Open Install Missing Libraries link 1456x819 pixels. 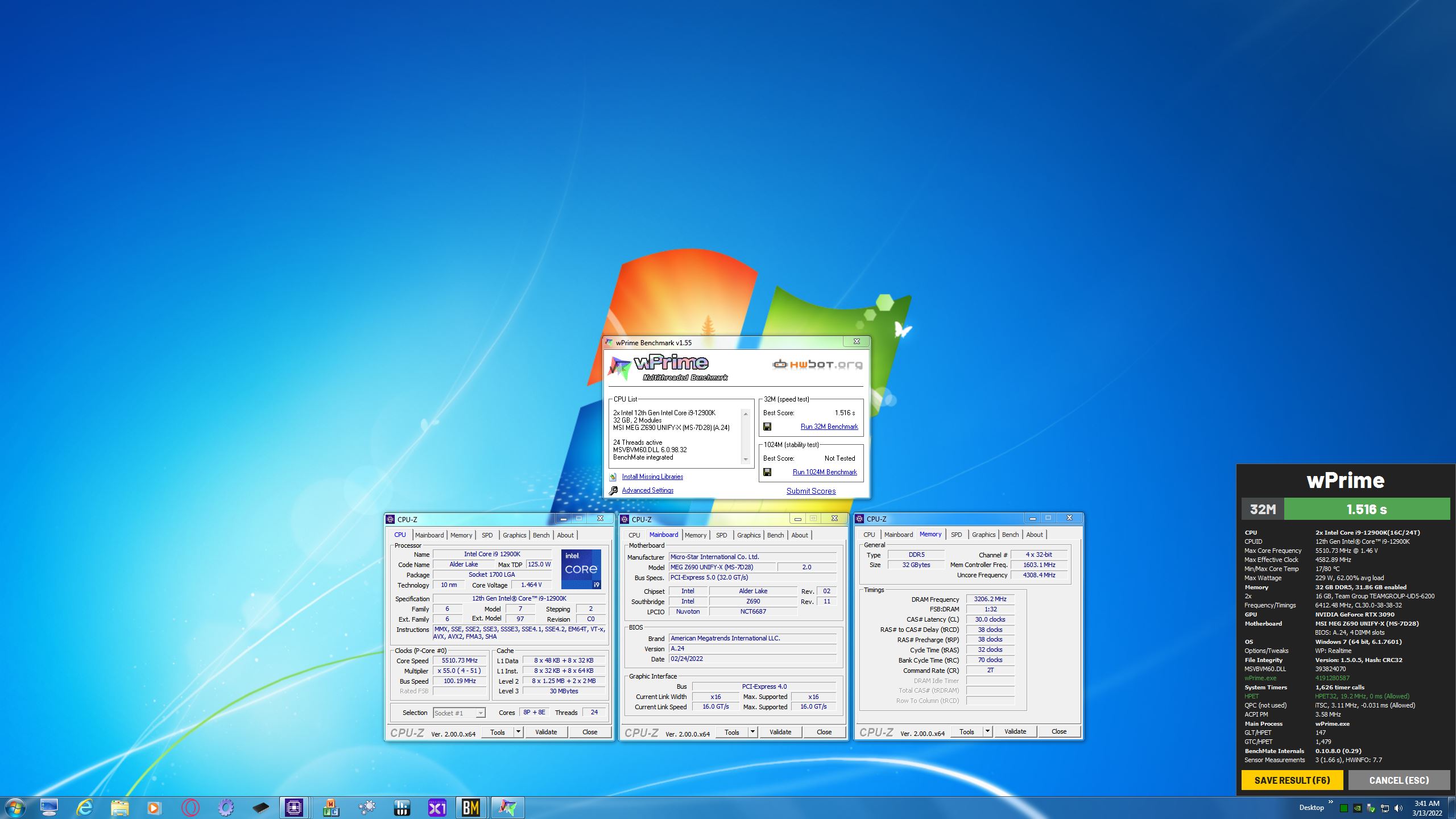[652, 477]
